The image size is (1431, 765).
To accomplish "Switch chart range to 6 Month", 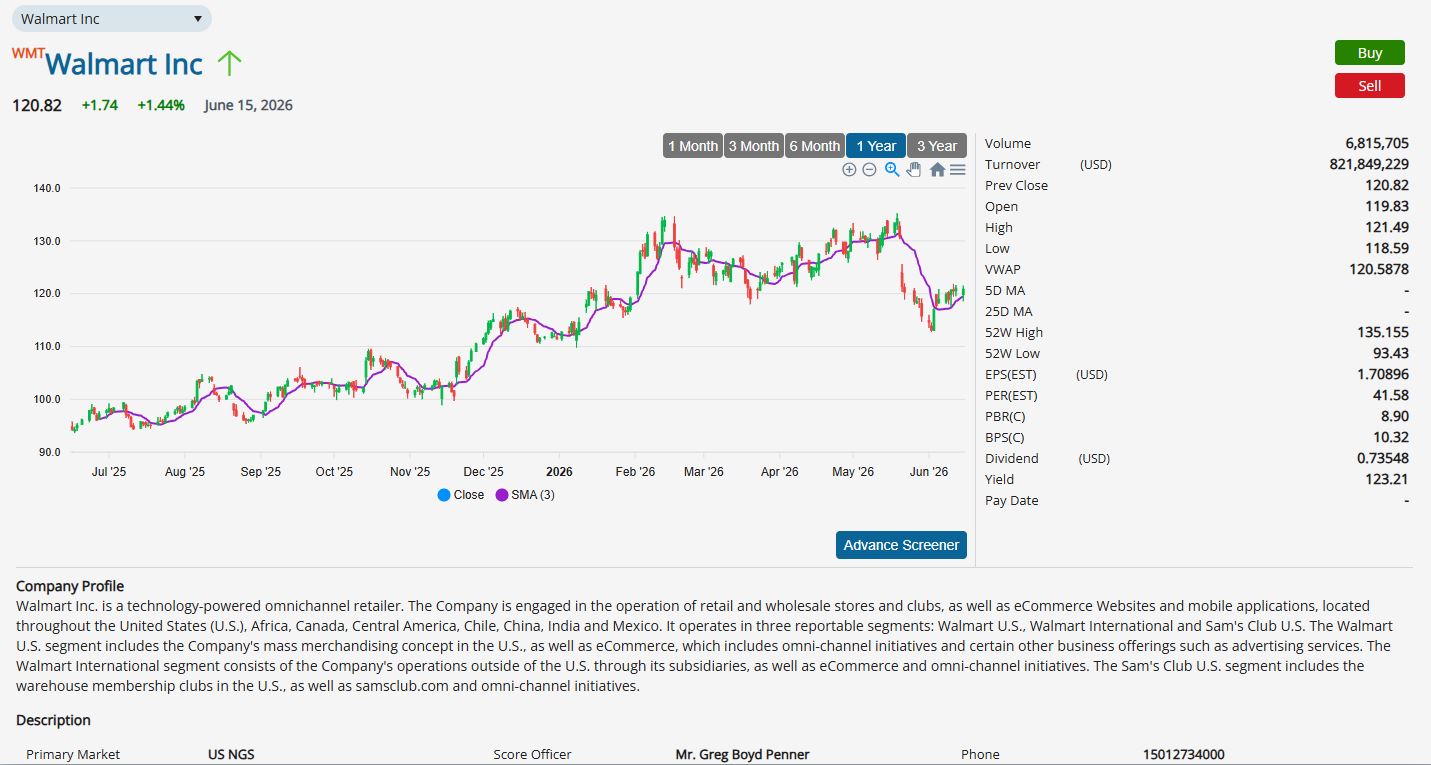I will click(815, 146).
